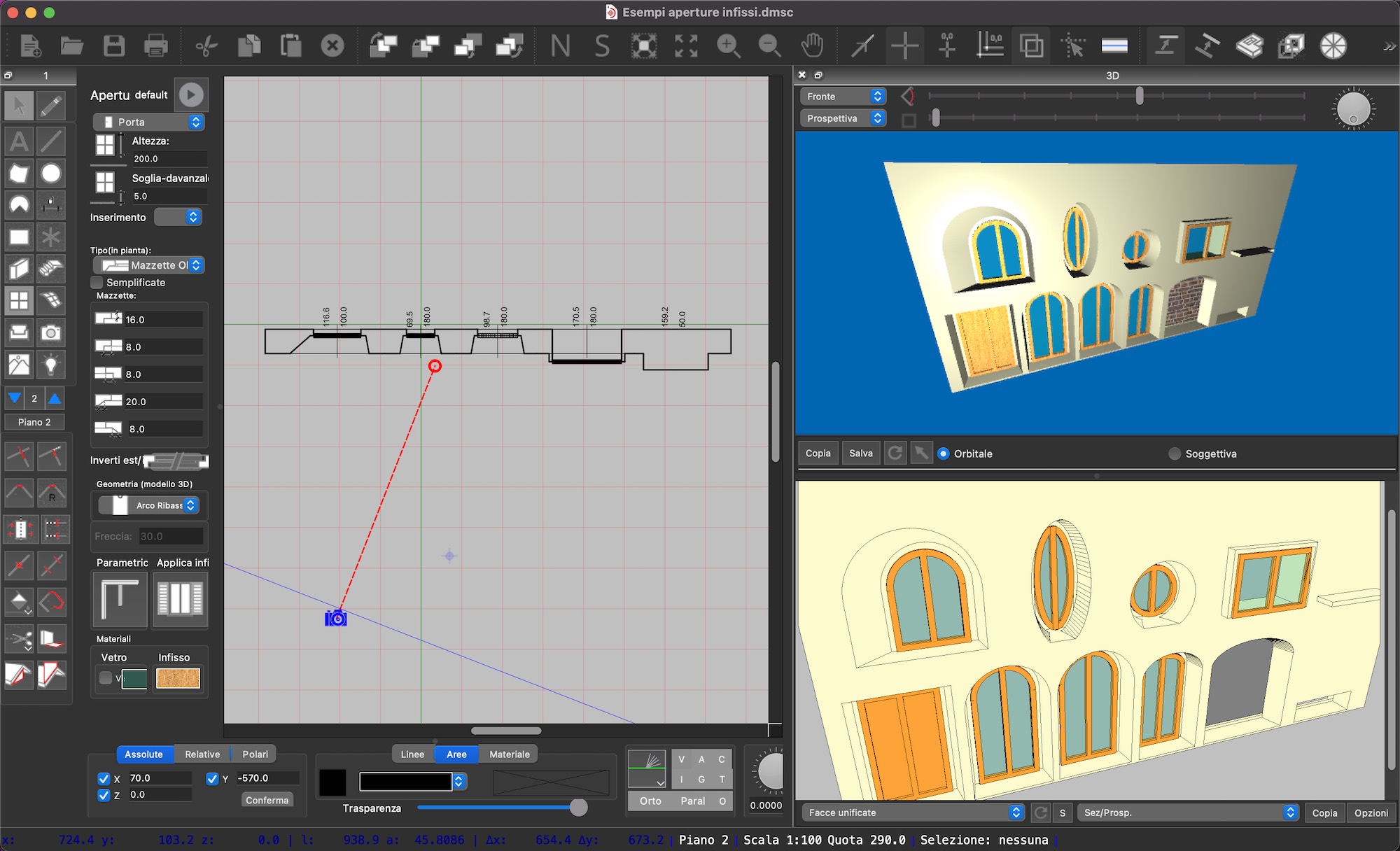Screen dimensions: 1400x851
Task: Switch to the Relative coordinates tab
Action: coord(202,754)
